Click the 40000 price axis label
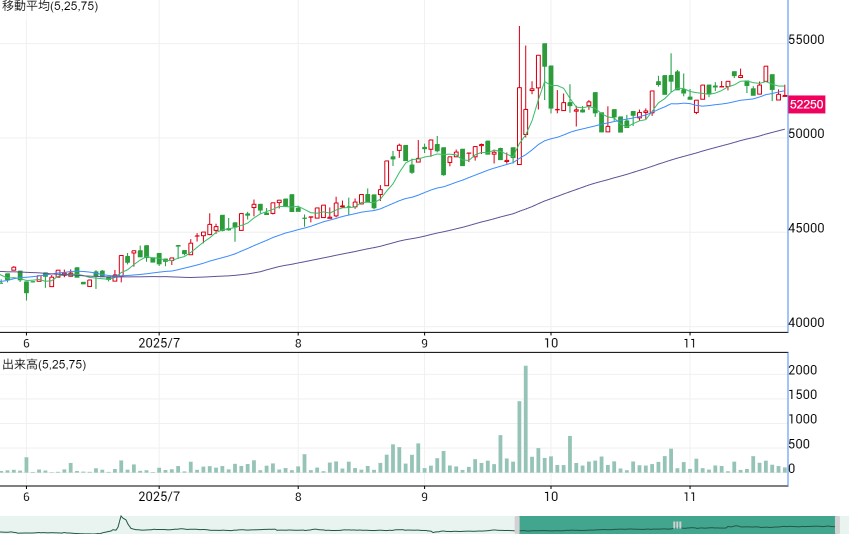Viewport: 861px width, 550px height. pyautogui.click(x=806, y=323)
